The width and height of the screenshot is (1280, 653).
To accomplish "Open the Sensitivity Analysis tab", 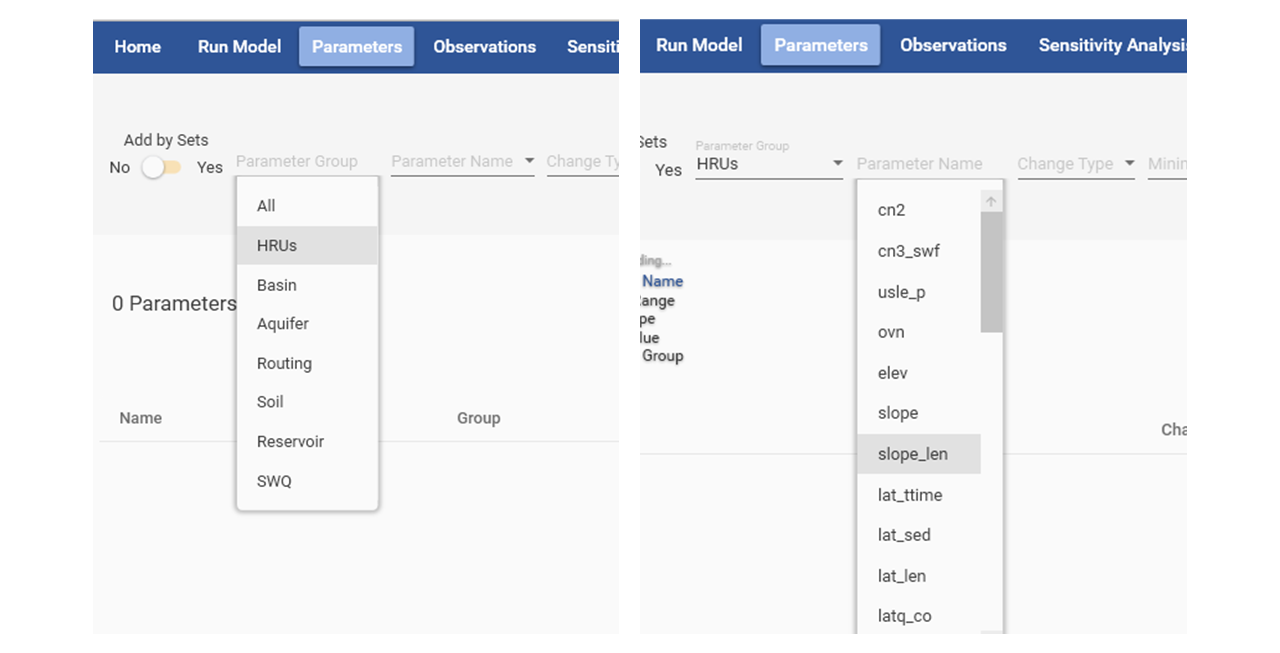I will click(x=1112, y=45).
